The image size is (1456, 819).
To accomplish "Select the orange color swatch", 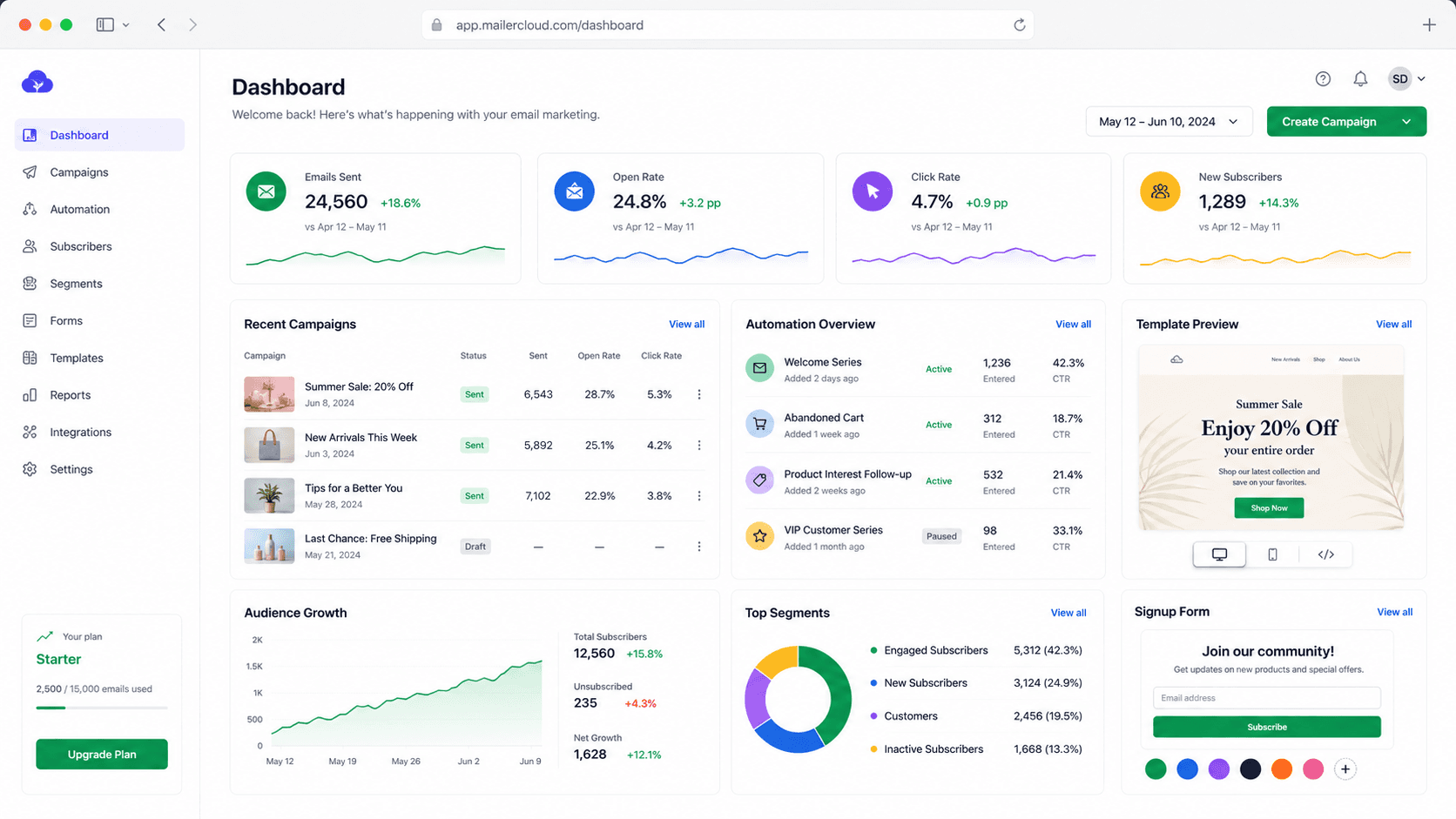I will [x=1282, y=769].
